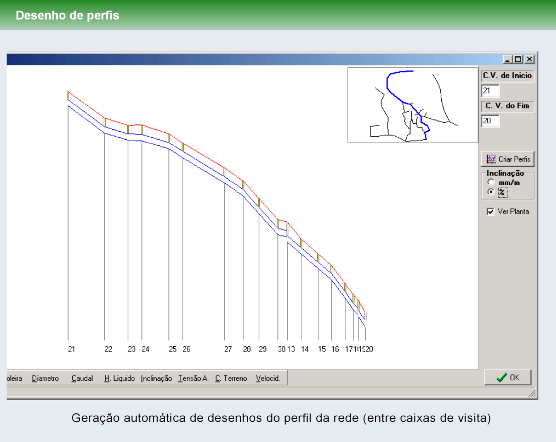Click the C.V. do Fim input field

click(x=490, y=121)
